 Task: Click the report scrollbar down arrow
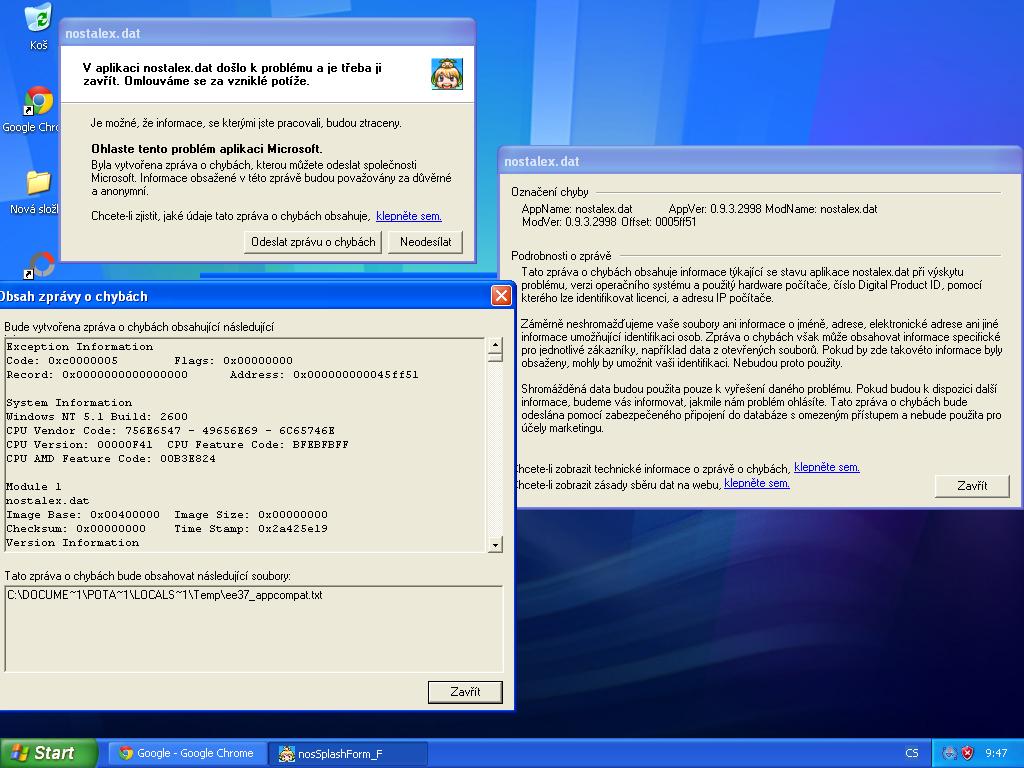coord(495,545)
